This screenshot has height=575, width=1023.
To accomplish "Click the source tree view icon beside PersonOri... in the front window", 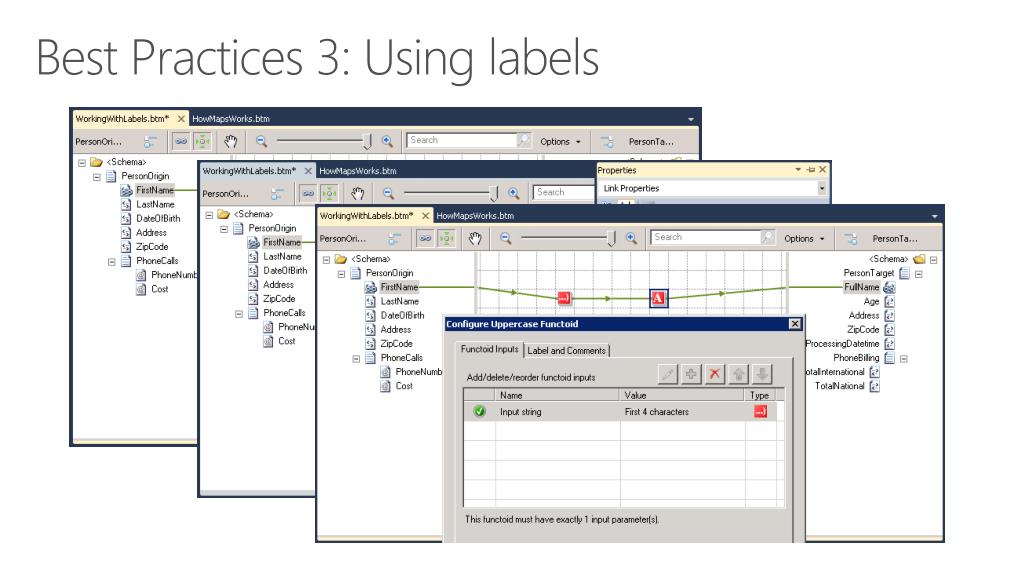I will tap(394, 239).
